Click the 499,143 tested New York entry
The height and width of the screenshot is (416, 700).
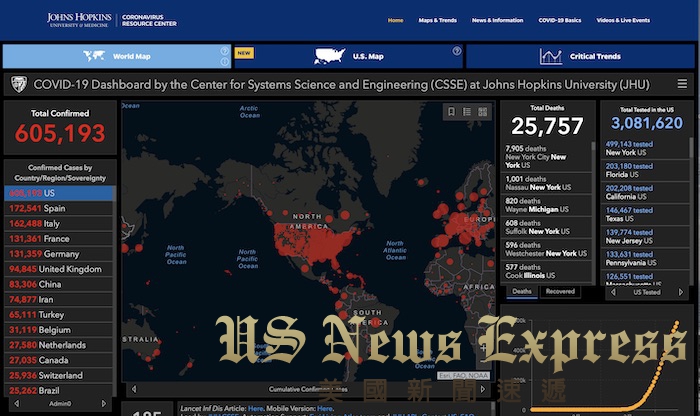(645, 148)
